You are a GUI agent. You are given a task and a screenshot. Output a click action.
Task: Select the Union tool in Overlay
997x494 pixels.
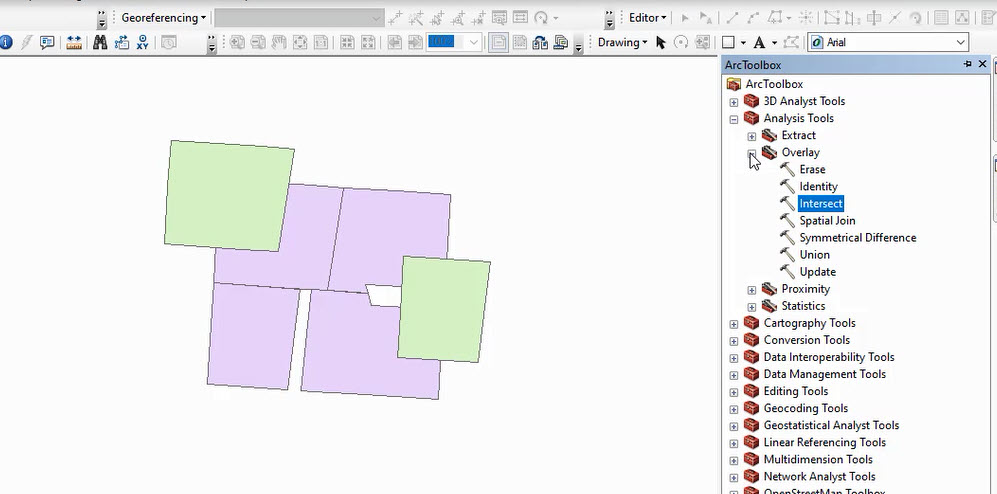pyautogui.click(x=814, y=255)
